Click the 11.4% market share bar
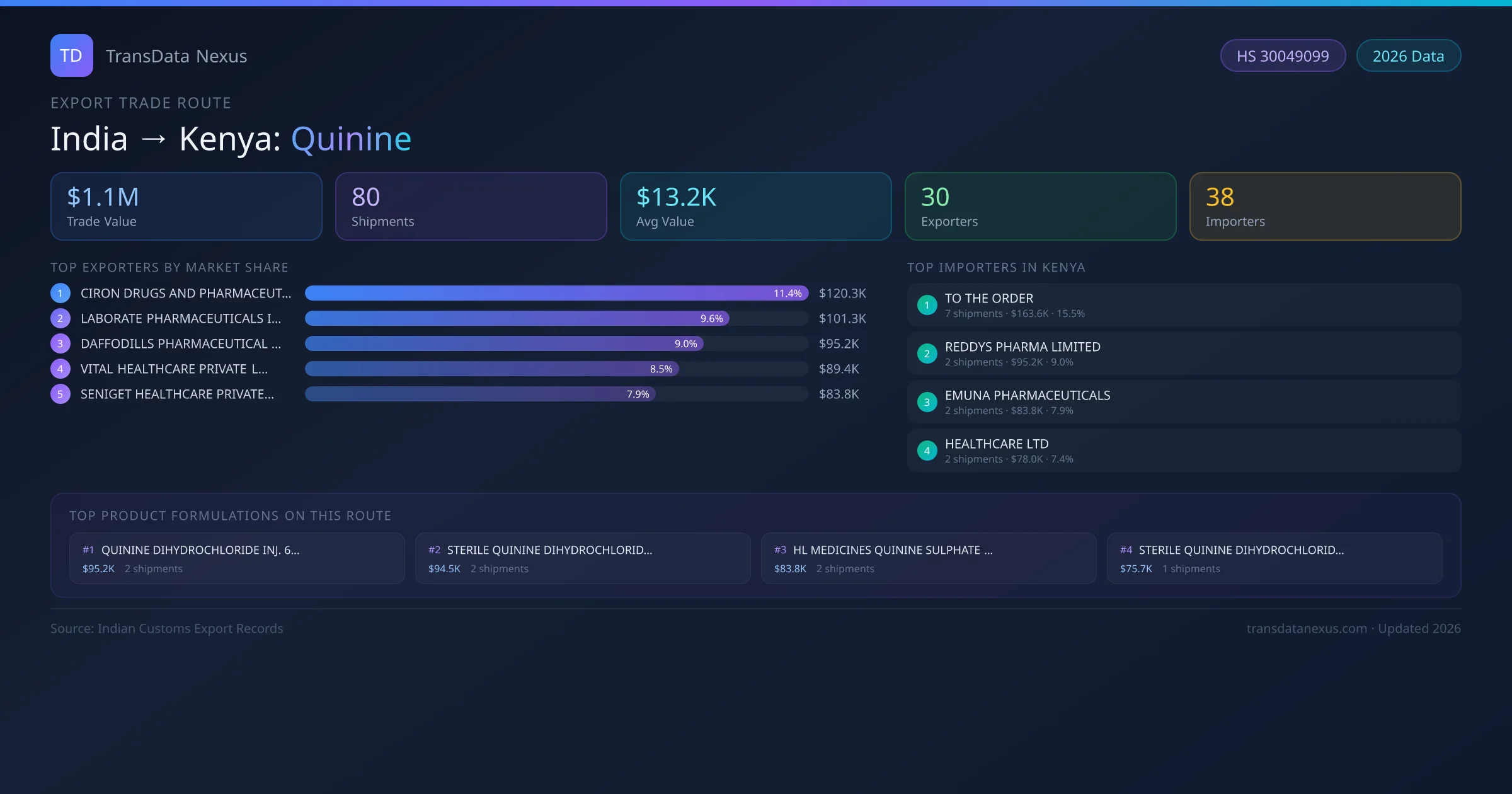Screen dimensions: 1512x794 556,293
